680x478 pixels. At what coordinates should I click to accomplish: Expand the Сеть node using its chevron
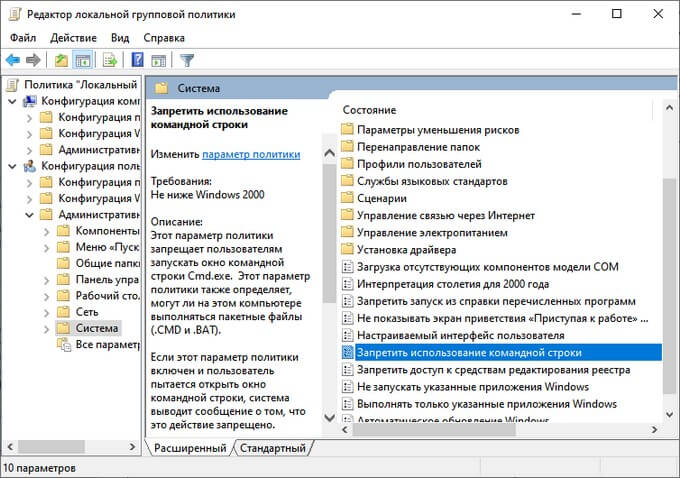point(48,312)
